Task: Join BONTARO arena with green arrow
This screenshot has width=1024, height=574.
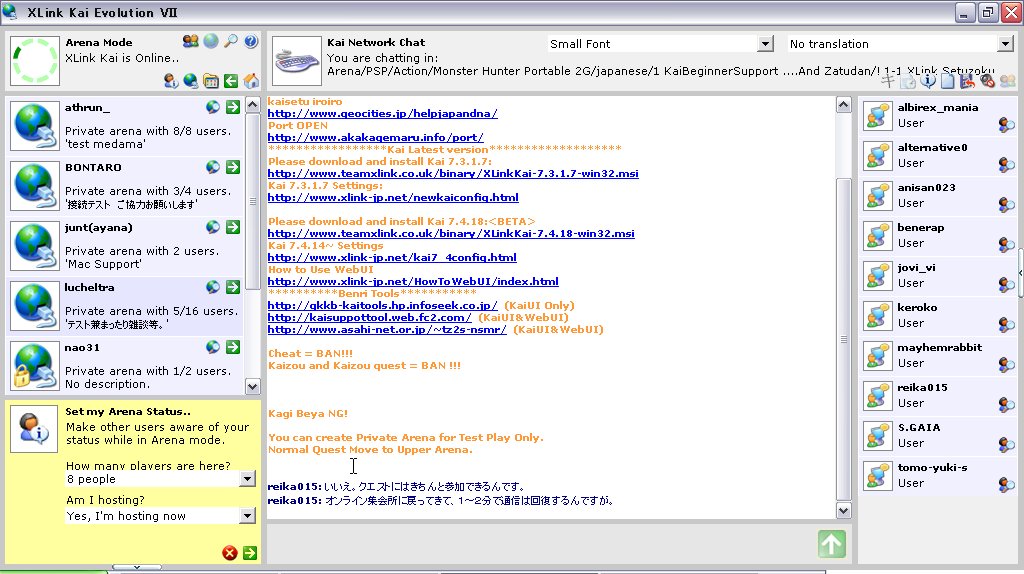Action: point(233,167)
